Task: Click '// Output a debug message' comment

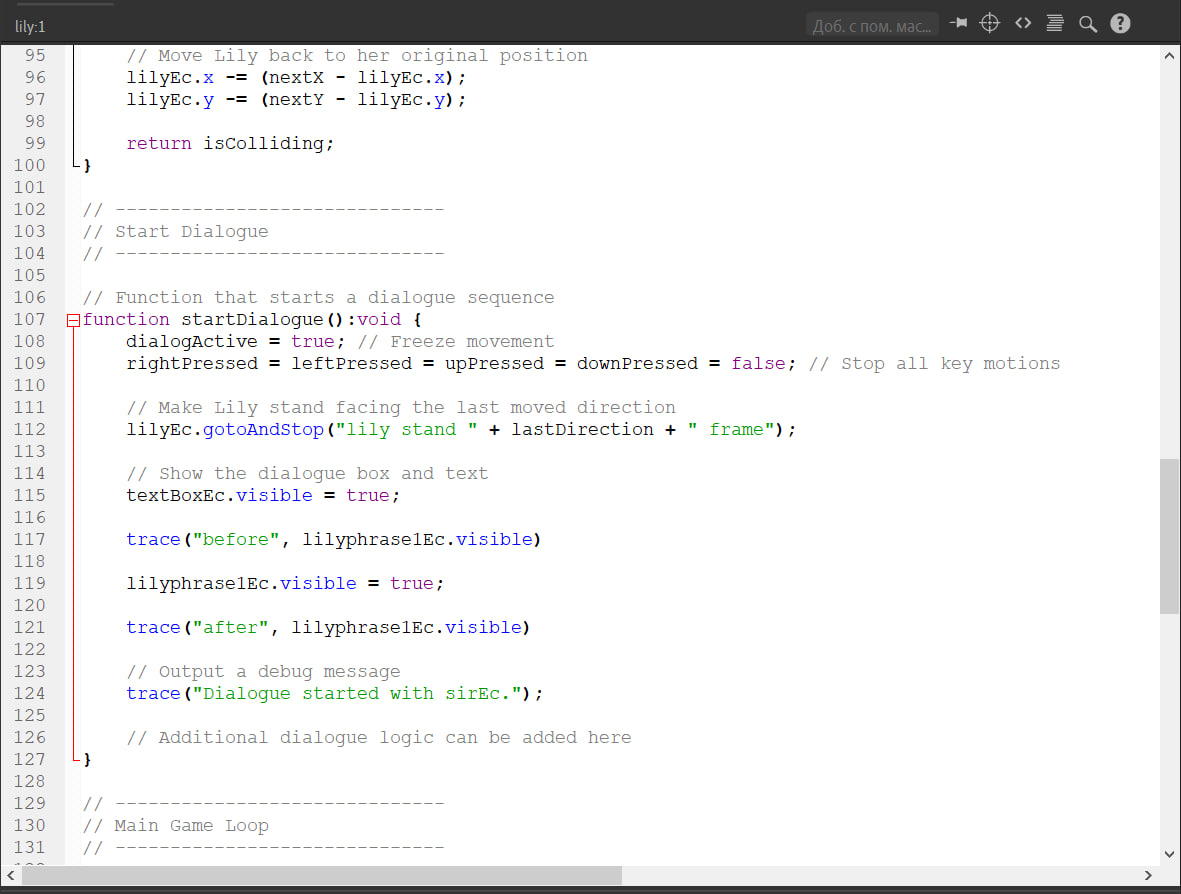Action: [264, 671]
